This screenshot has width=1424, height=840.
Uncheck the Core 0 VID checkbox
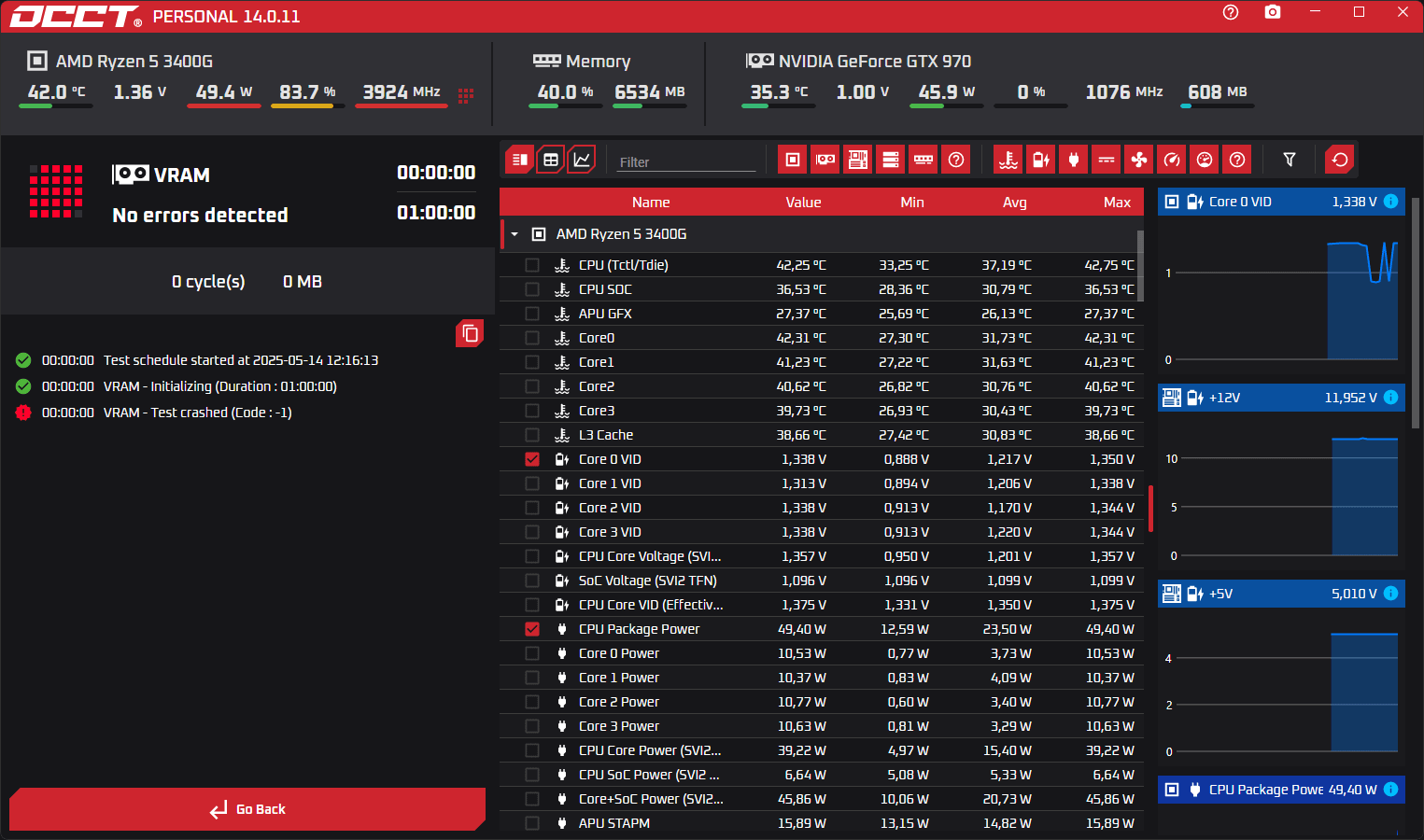coord(532,459)
